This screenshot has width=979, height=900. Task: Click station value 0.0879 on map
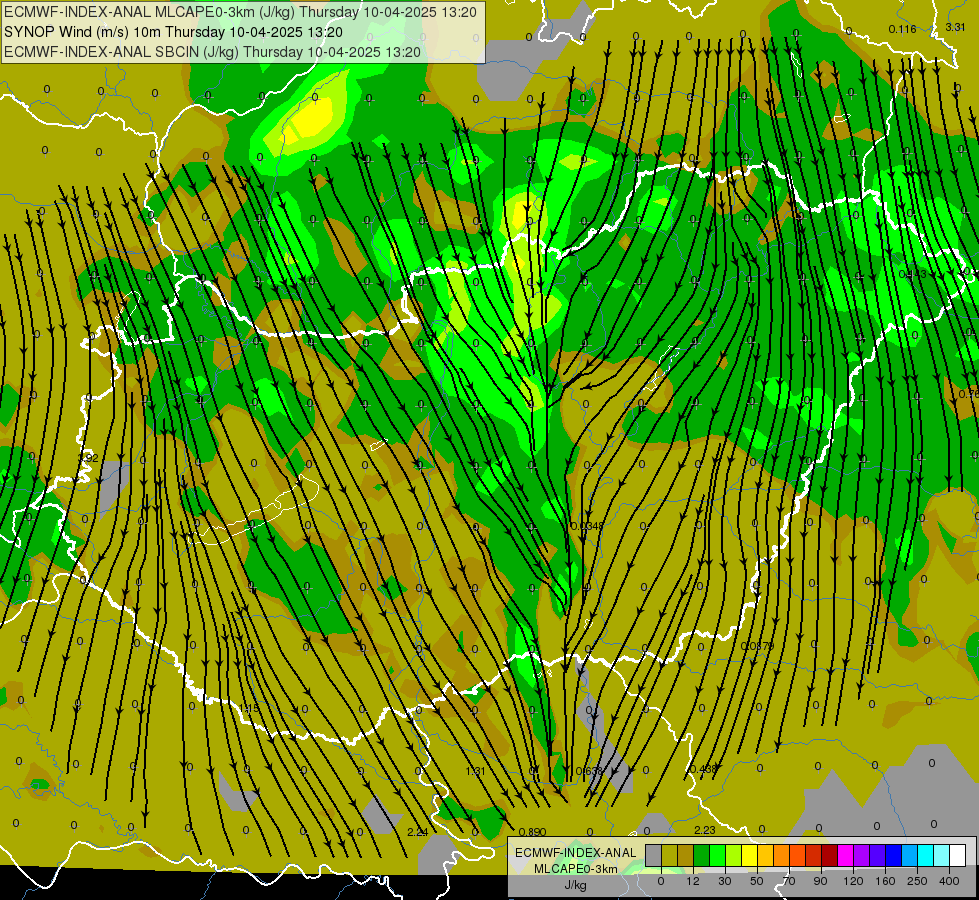pyautogui.click(x=757, y=645)
